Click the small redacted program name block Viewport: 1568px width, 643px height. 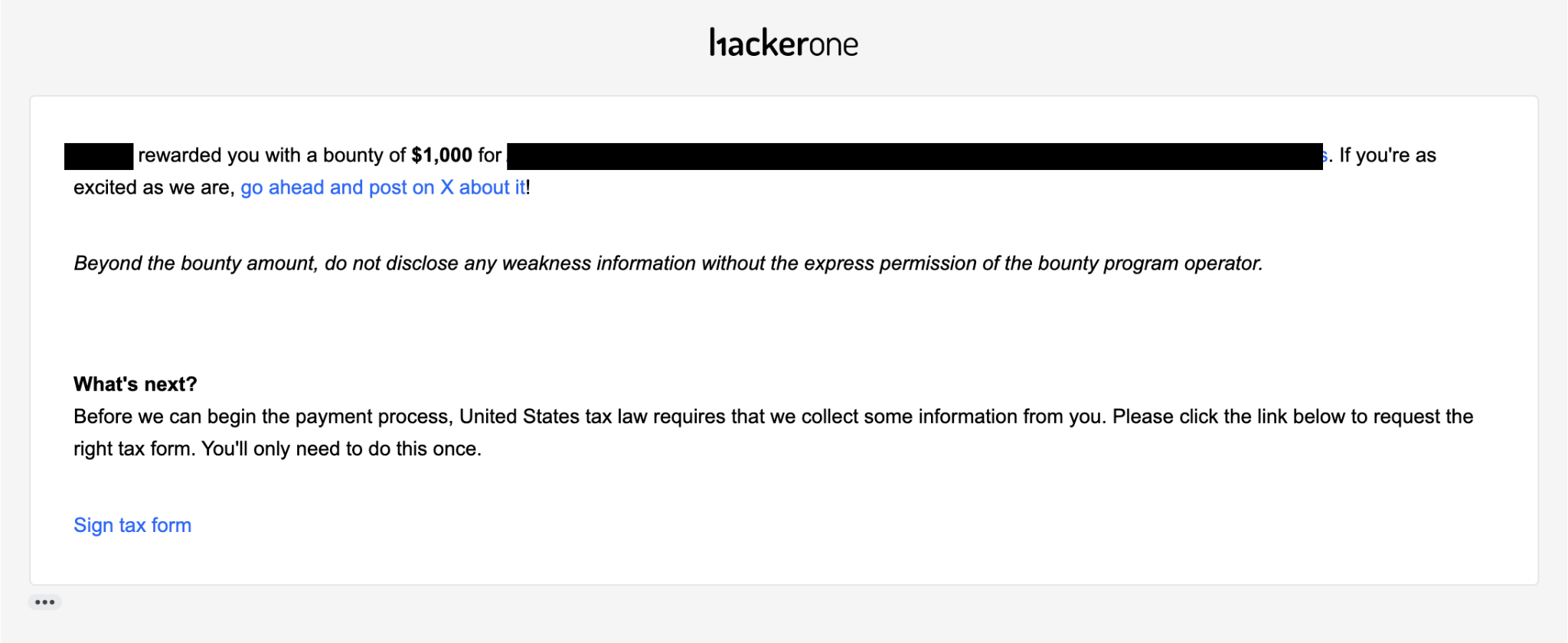99,156
